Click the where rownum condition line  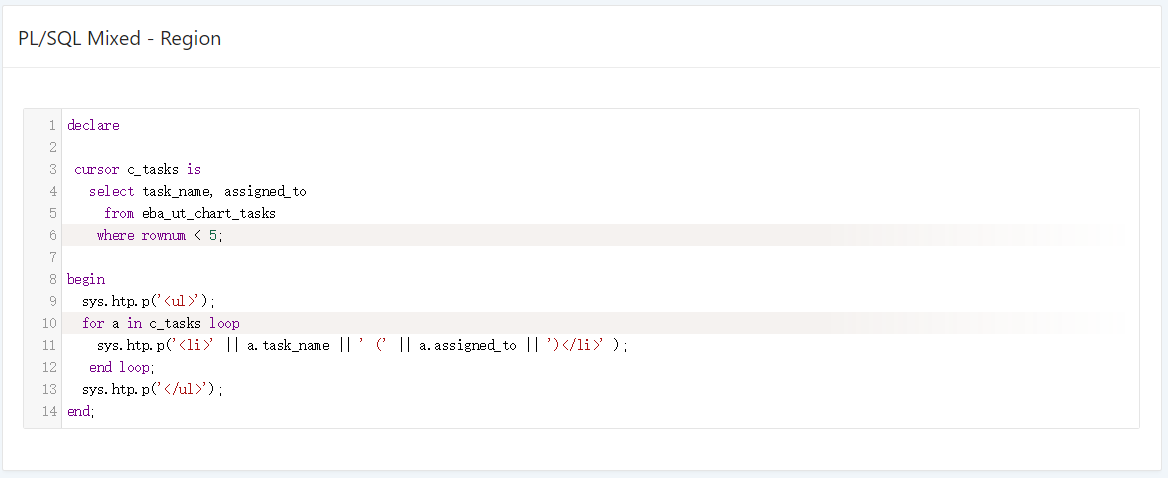click(x=159, y=236)
